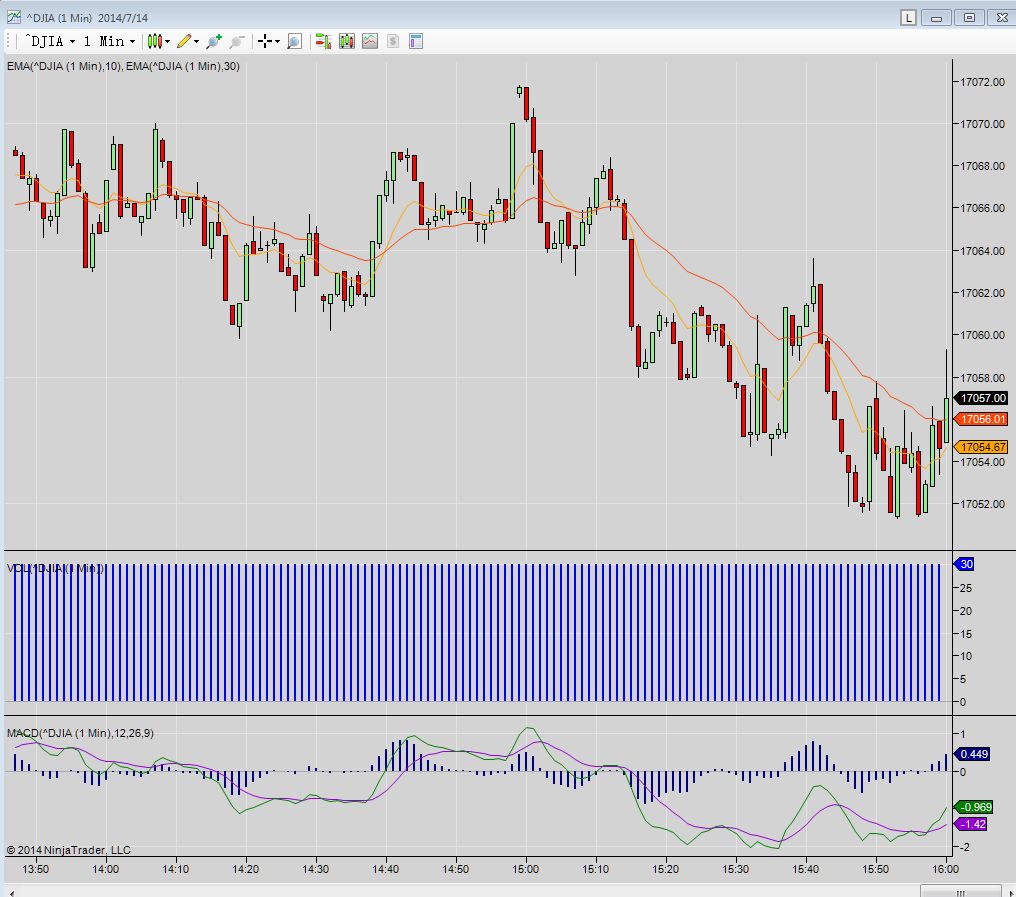Click the 0.449 MACD histogram marker
The width and height of the screenshot is (1016, 897).
point(973,754)
